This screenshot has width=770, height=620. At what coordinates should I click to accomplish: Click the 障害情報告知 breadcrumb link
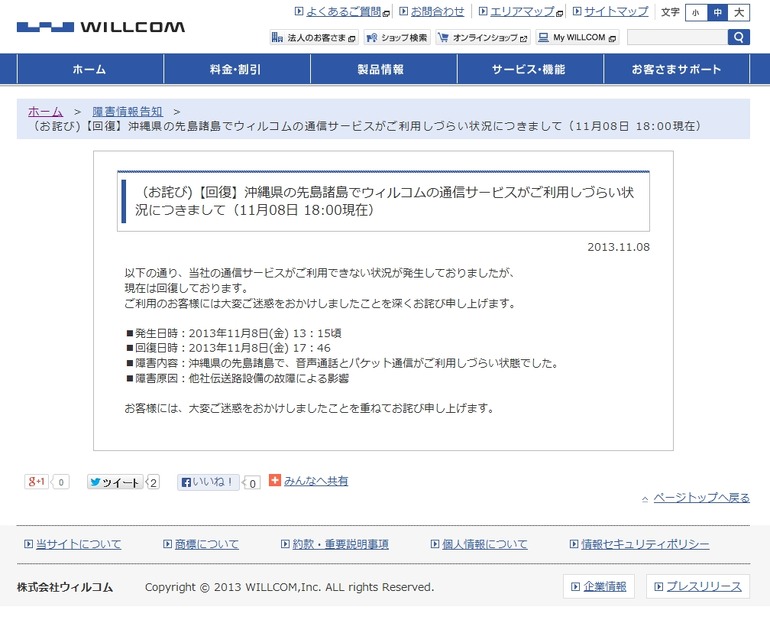pos(128,111)
